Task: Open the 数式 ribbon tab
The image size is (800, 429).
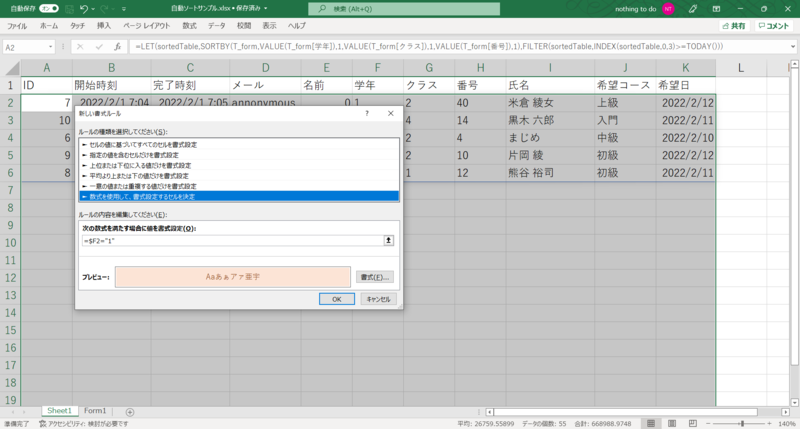Action: 189,26
